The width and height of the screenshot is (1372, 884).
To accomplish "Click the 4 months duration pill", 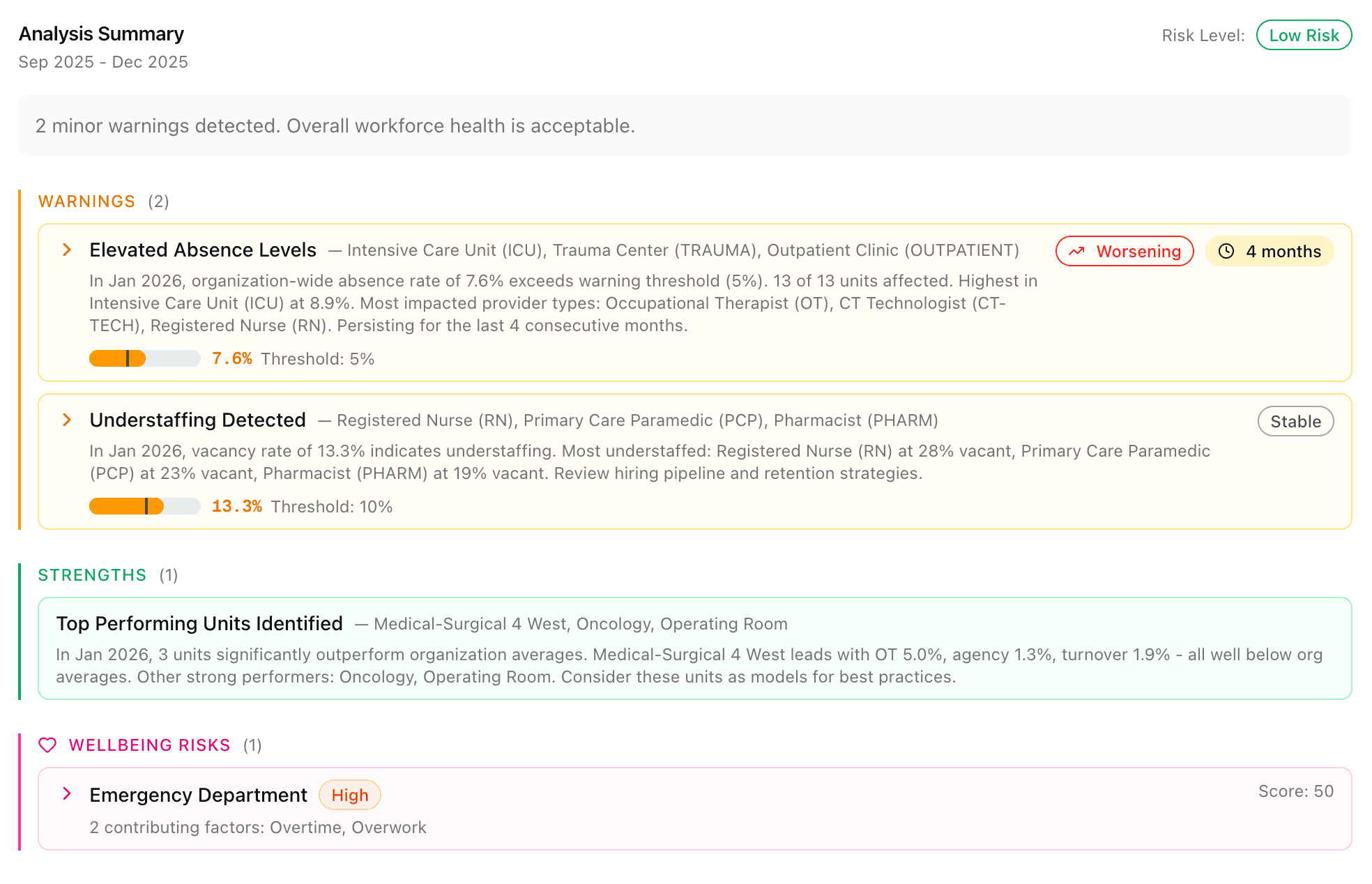I will pos(1269,251).
